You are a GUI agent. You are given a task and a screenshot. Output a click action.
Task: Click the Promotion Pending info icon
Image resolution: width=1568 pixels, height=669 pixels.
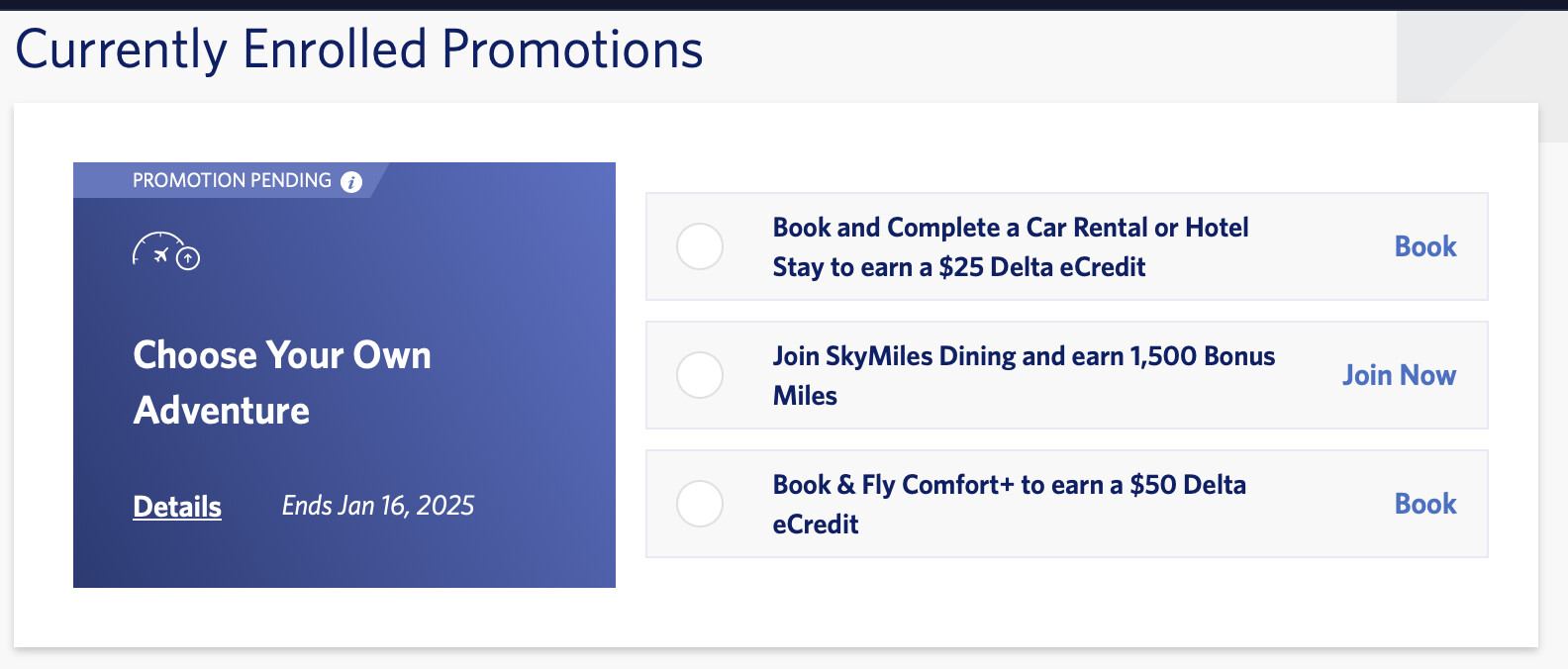(351, 181)
